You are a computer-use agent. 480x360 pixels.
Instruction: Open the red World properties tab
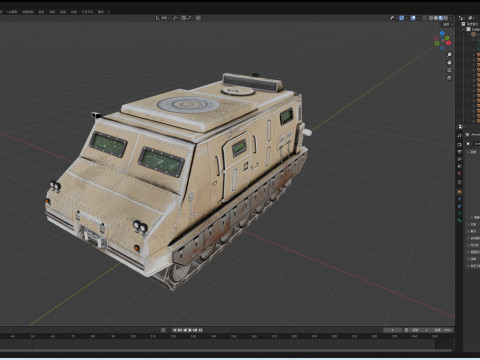459,173
